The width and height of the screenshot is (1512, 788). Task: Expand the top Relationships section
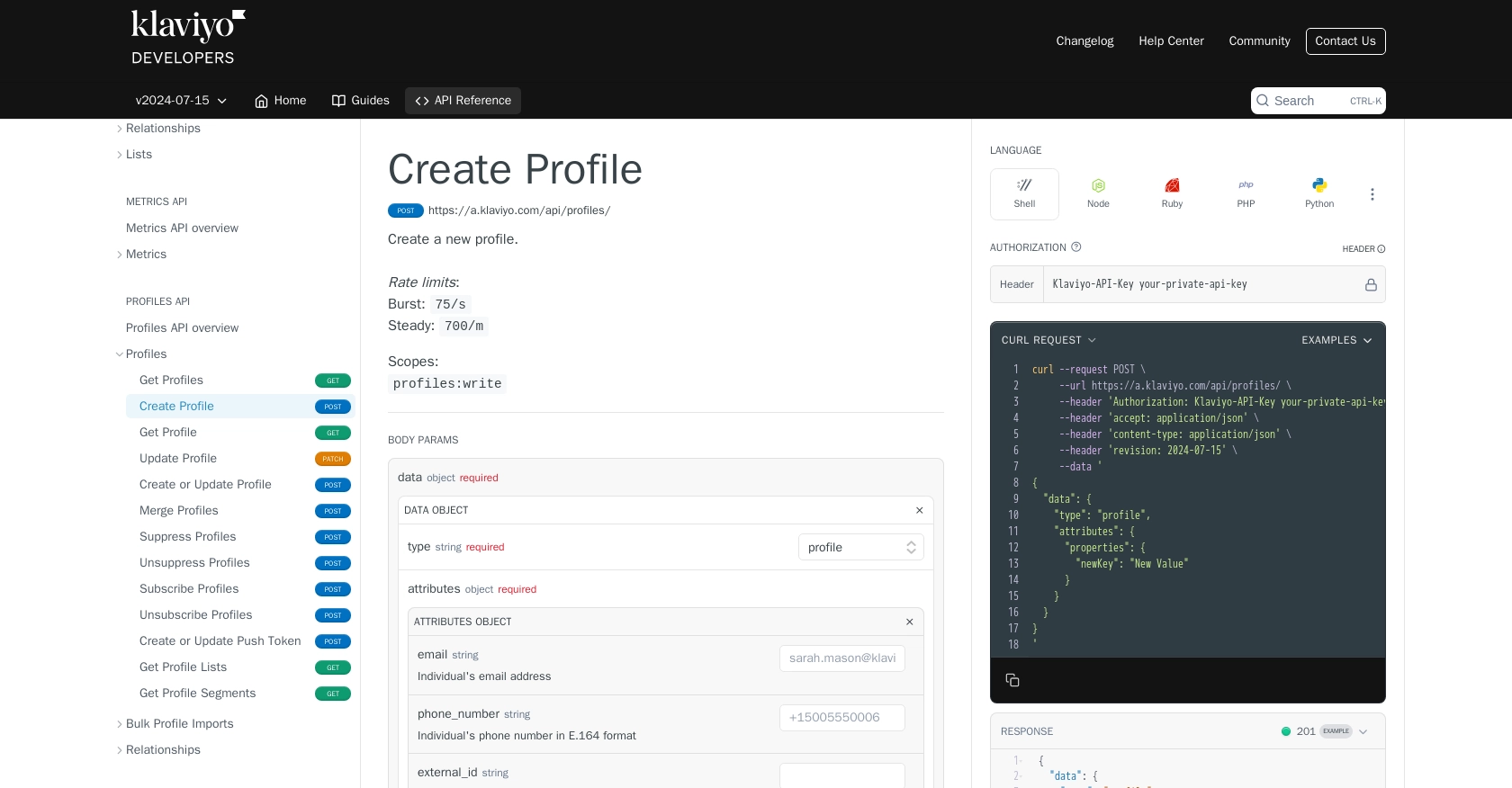pos(120,129)
